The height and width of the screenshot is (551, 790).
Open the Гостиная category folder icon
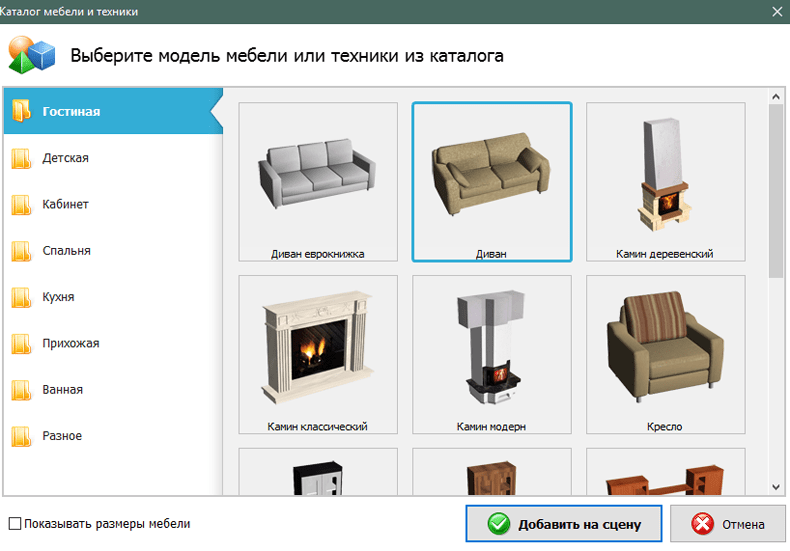21,111
